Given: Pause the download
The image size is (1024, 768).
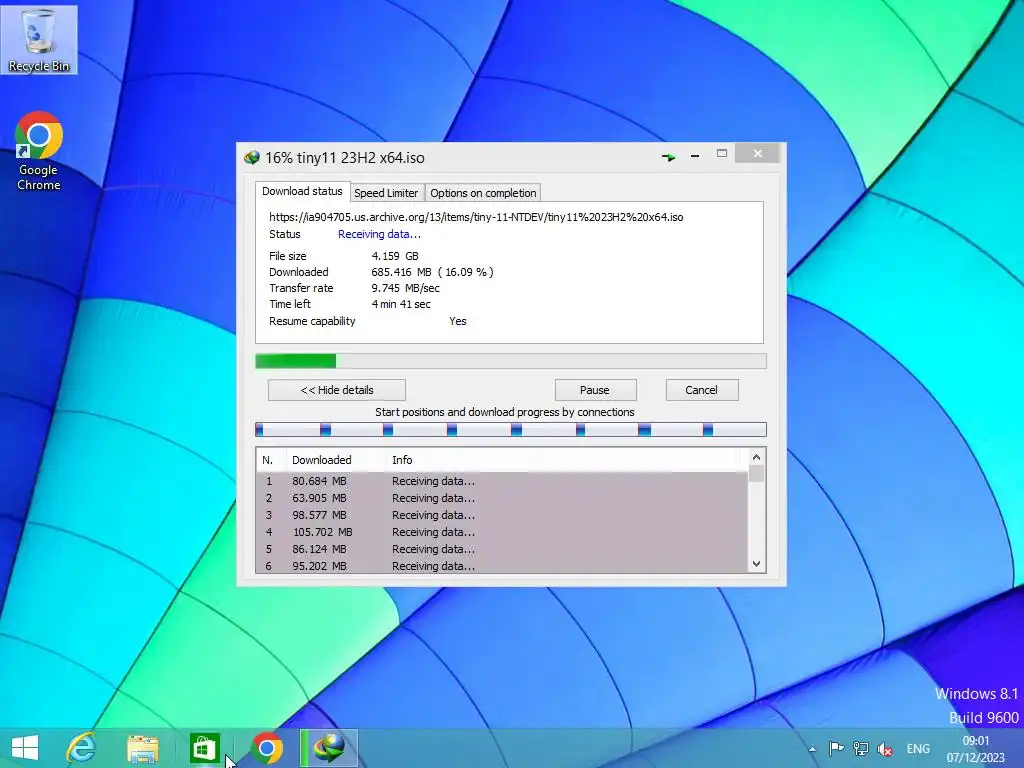Looking at the screenshot, I should [x=595, y=390].
